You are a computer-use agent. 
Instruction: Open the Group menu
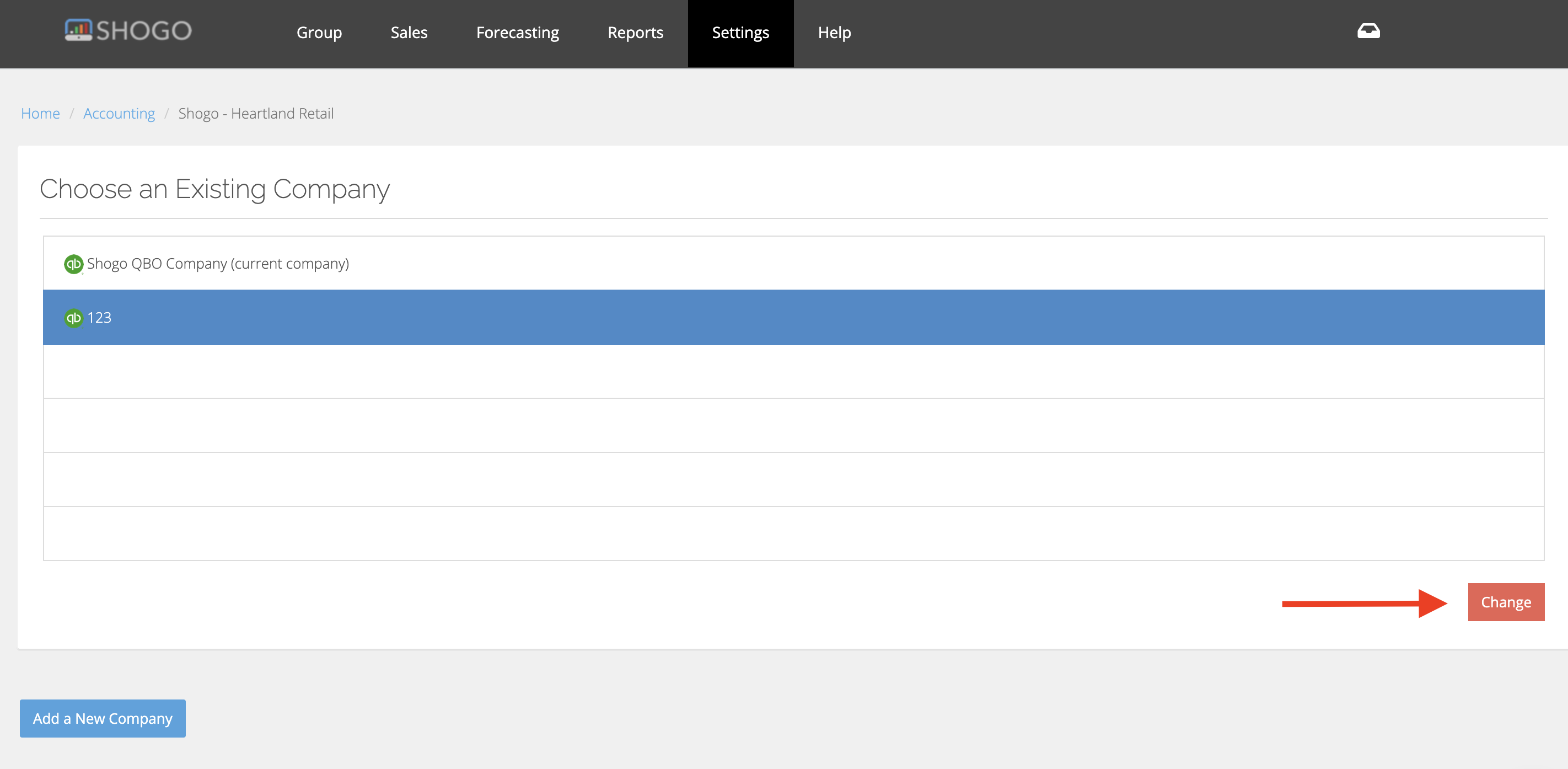pyautogui.click(x=319, y=32)
